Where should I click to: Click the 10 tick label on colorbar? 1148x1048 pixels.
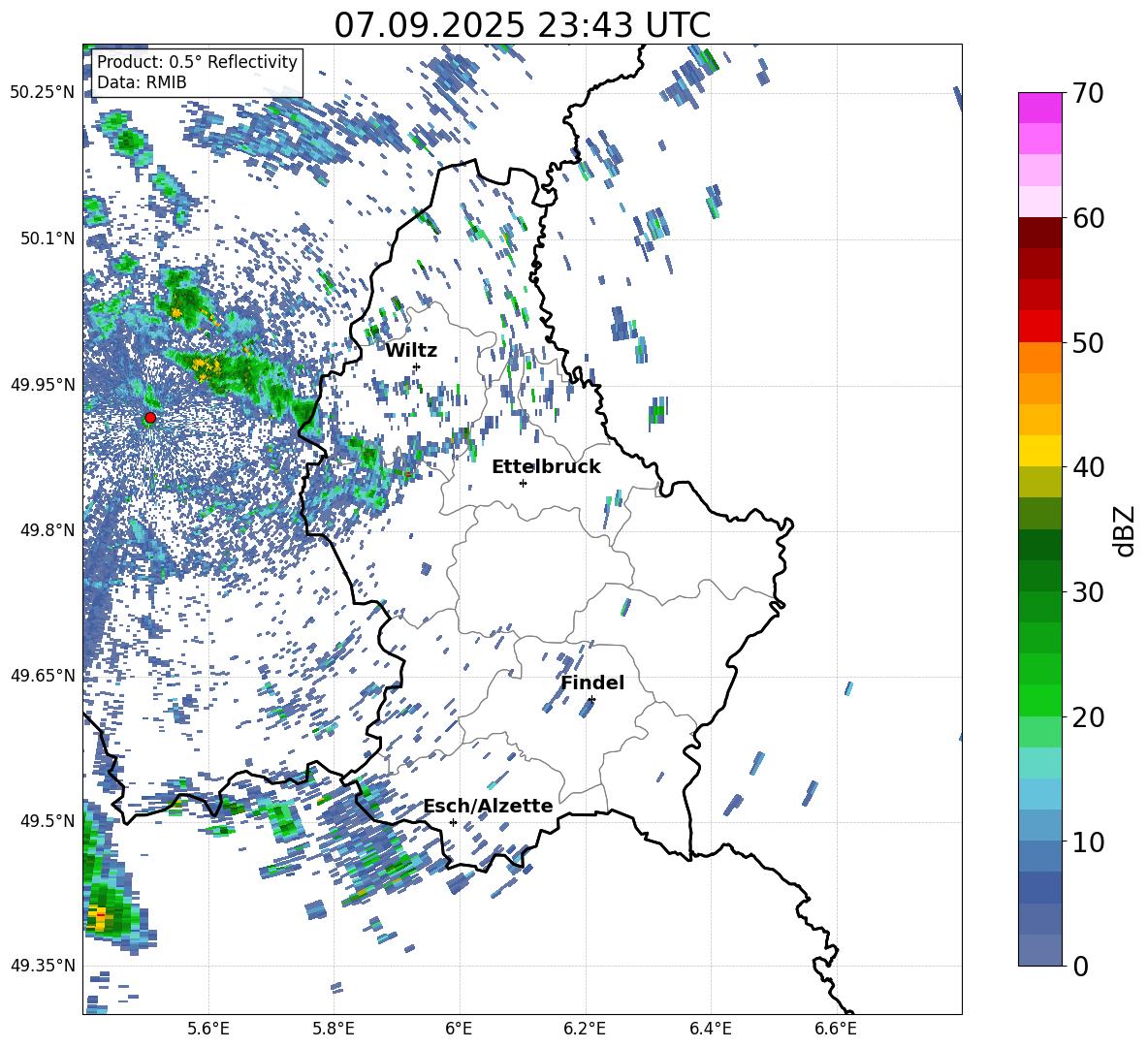tap(1088, 842)
